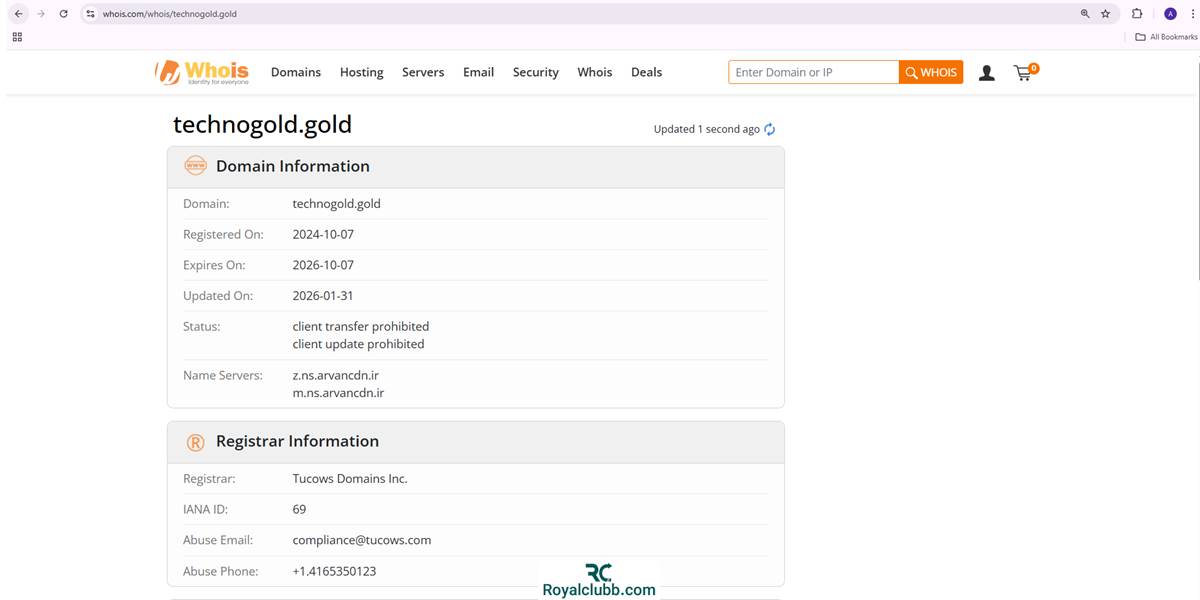Open the Email menu

pos(478,72)
